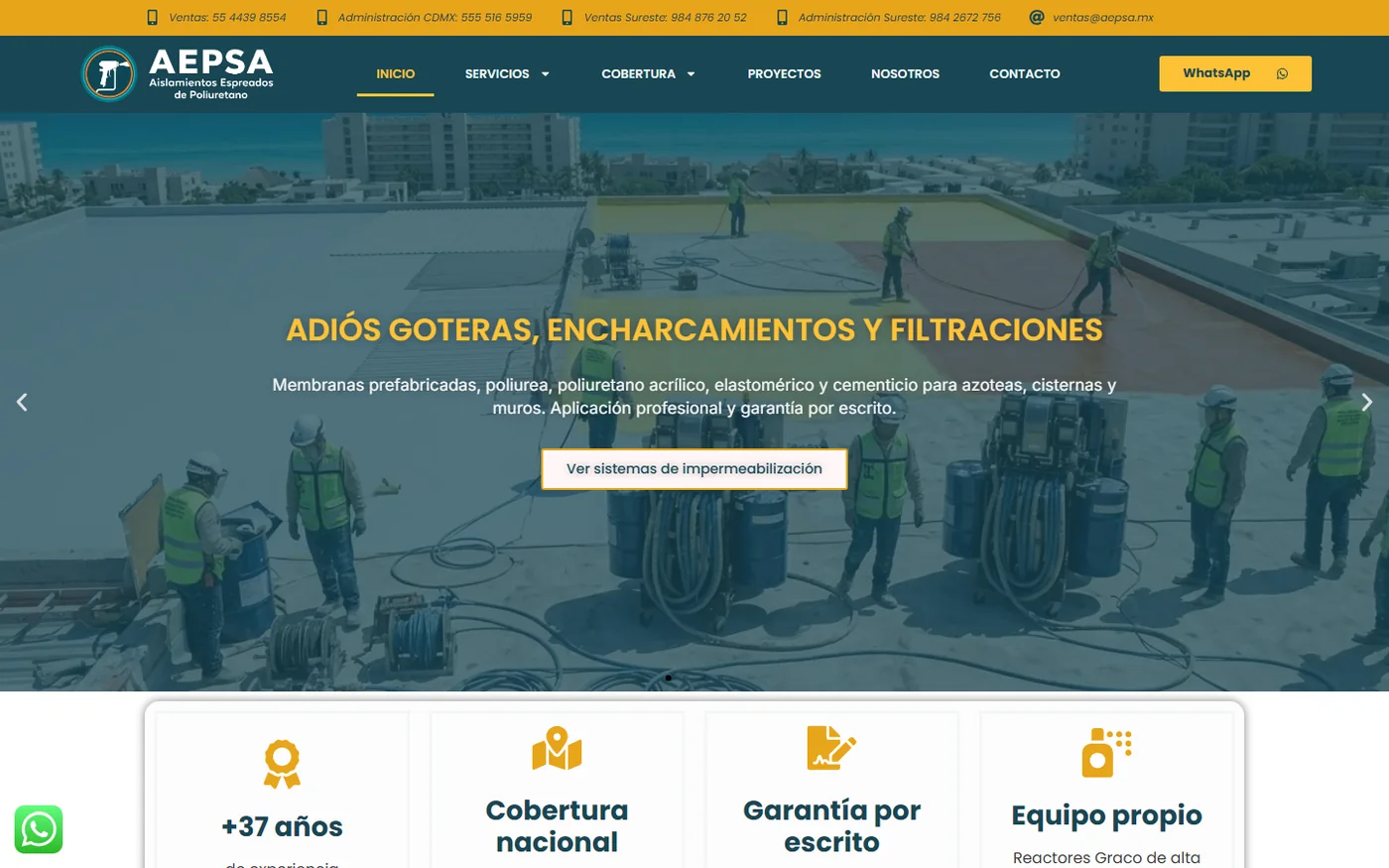Click the map pin icon above Cobertura nacional

click(557, 749)
